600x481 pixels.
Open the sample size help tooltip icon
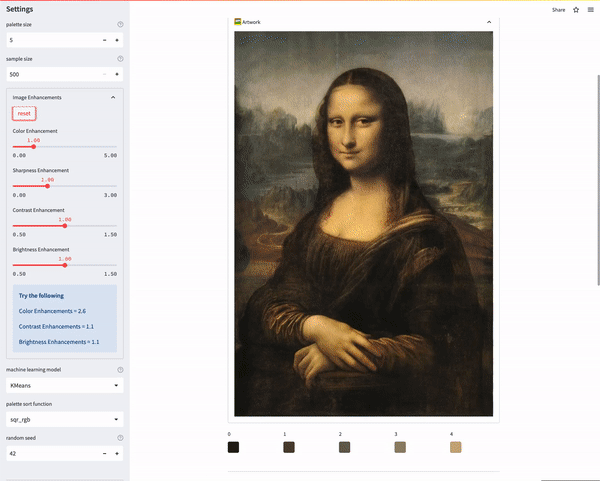(120, 59)
